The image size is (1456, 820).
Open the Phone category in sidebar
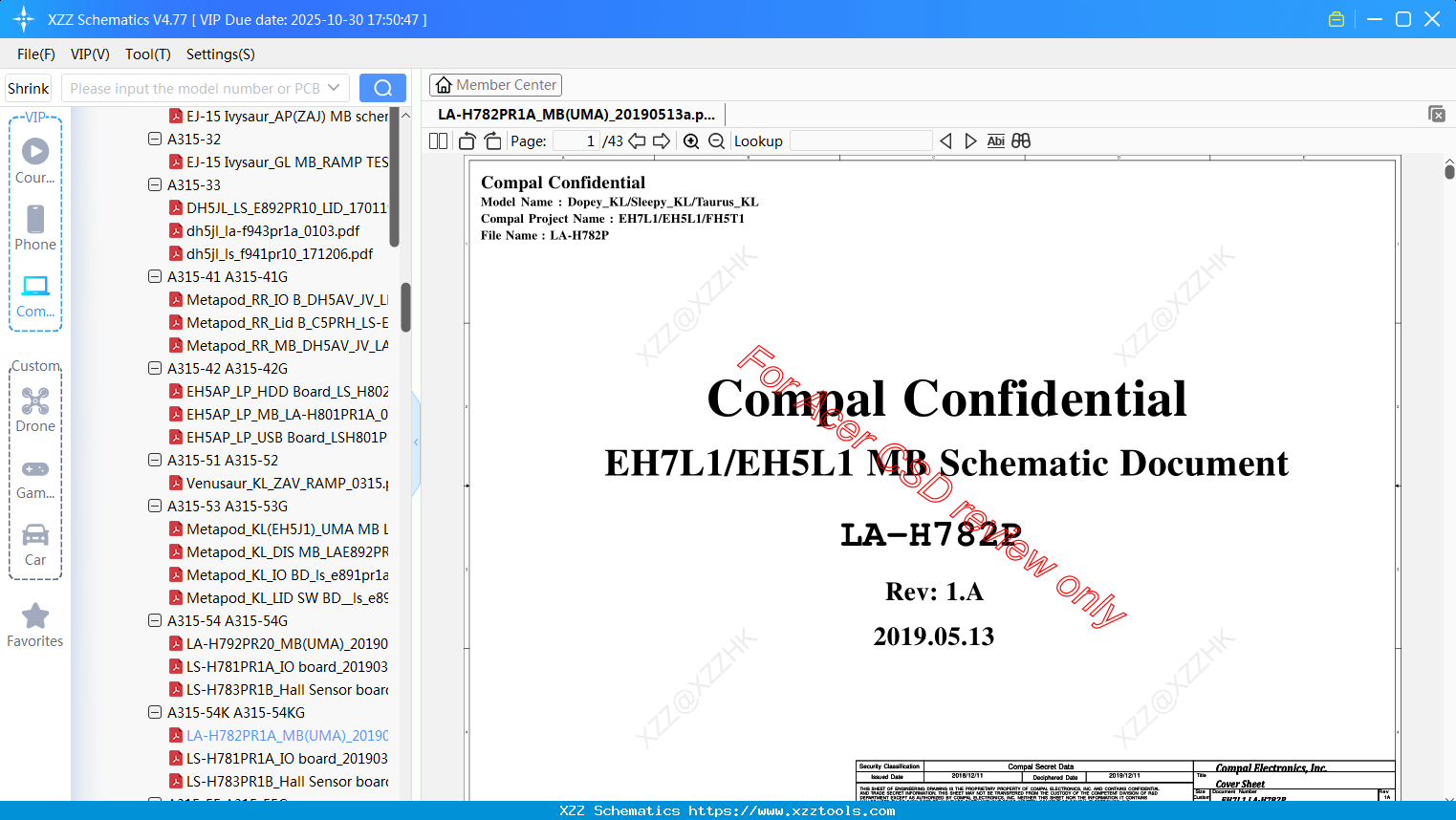(x=35, y=227)
